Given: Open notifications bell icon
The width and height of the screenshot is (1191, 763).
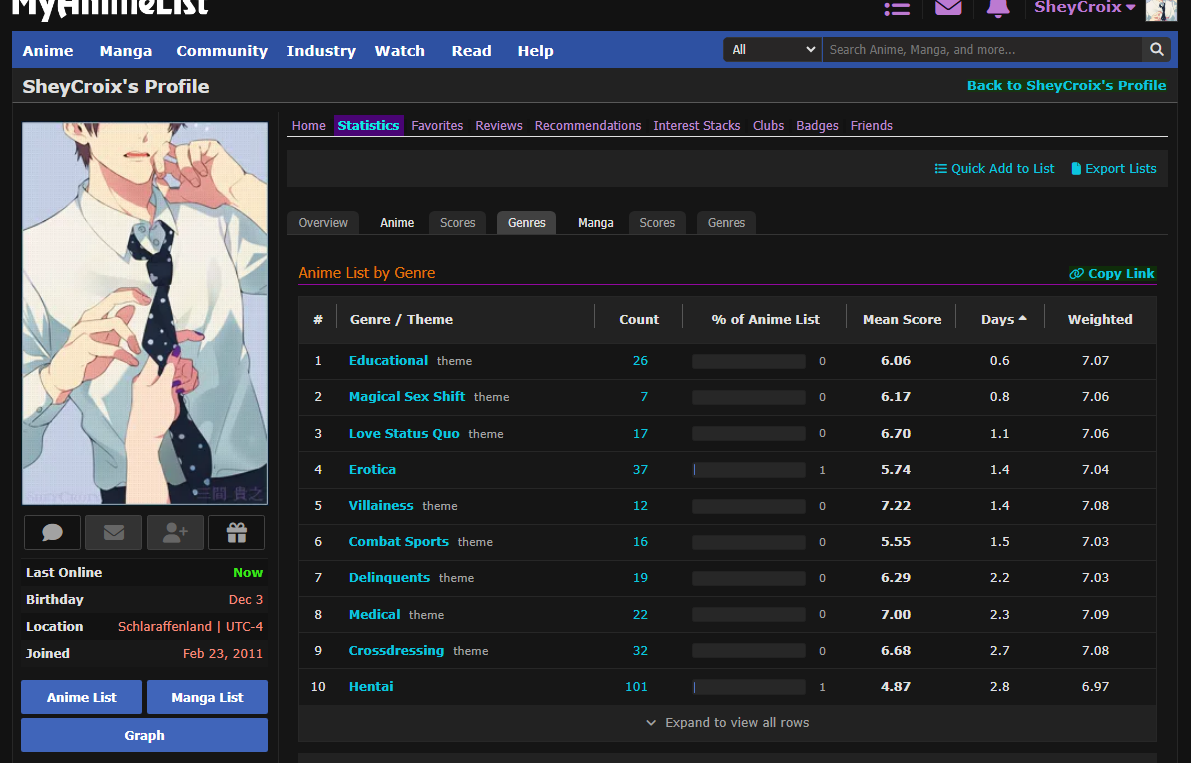Looking at the screenshot, I should click(998, 8).
